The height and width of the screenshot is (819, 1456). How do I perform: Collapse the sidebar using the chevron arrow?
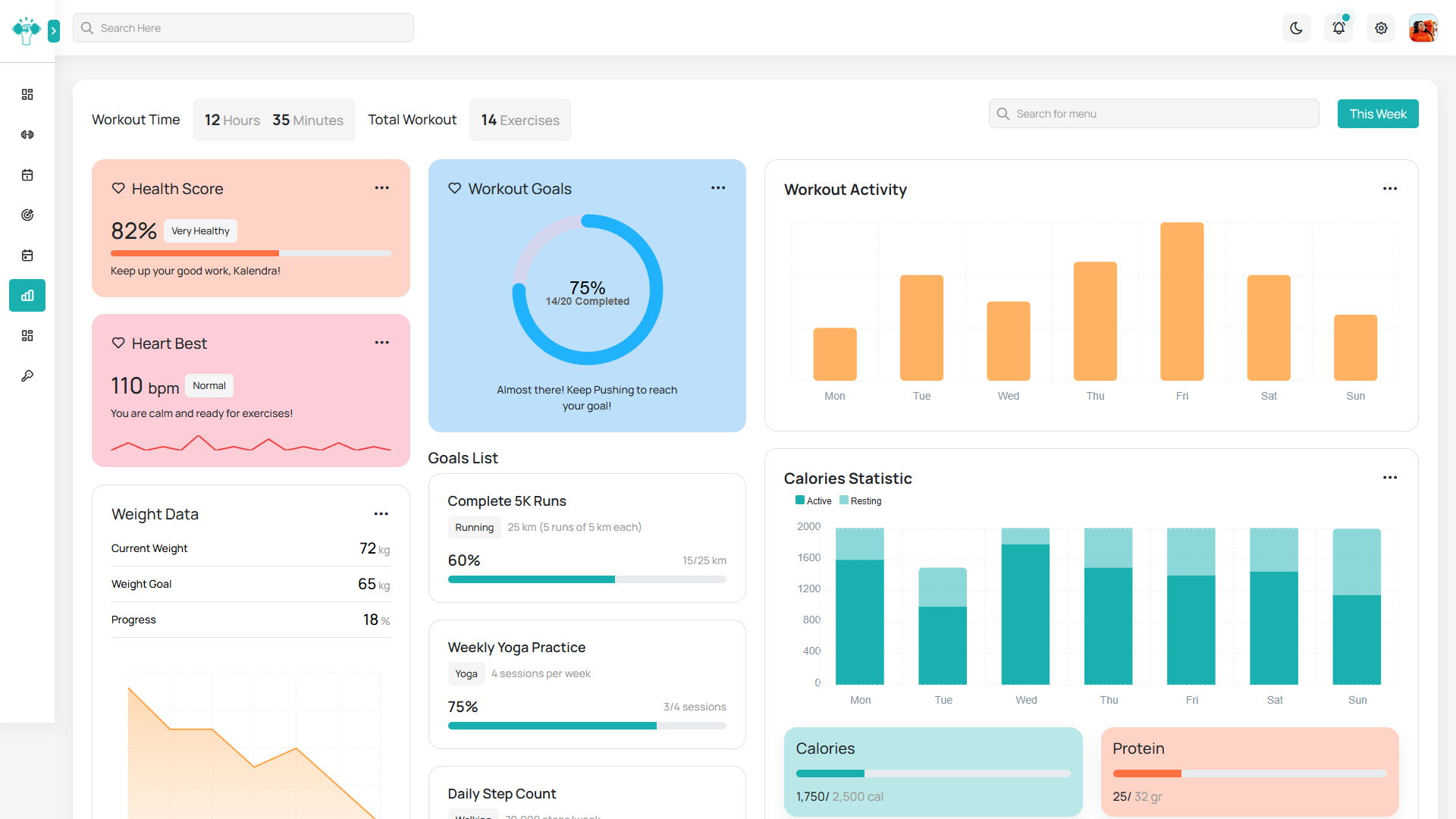[54, 32]
